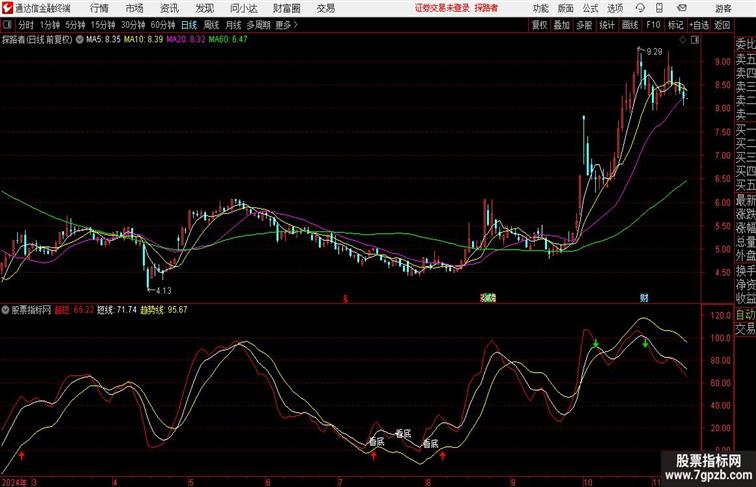
Task: Open the 行情 menu
Action: 99,8
